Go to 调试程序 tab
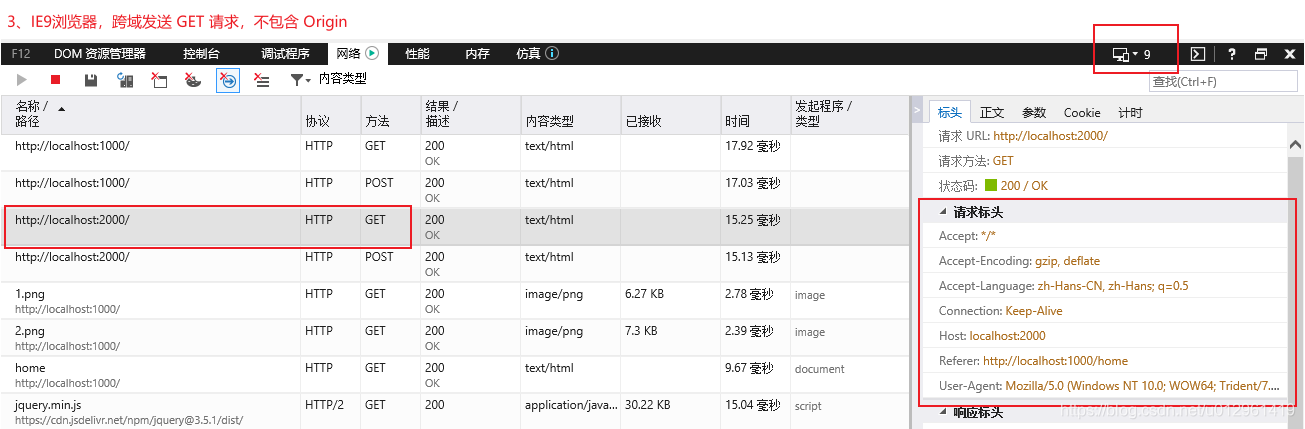Image resolution: width=1305 pixels, height=429 pixels. point(285,54)
